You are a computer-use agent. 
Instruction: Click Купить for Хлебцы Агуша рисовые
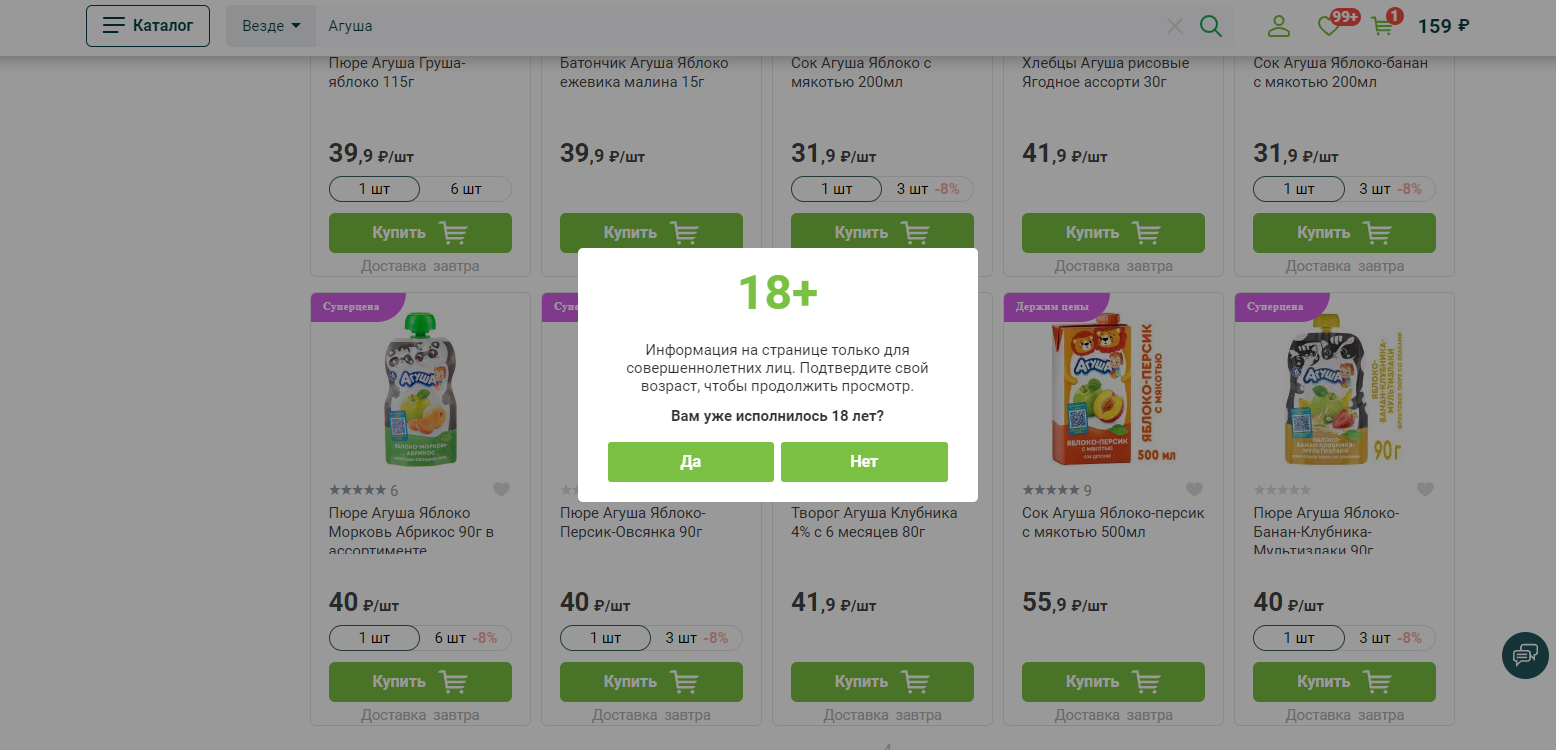pyautogui.click(x=1113, y=233)
